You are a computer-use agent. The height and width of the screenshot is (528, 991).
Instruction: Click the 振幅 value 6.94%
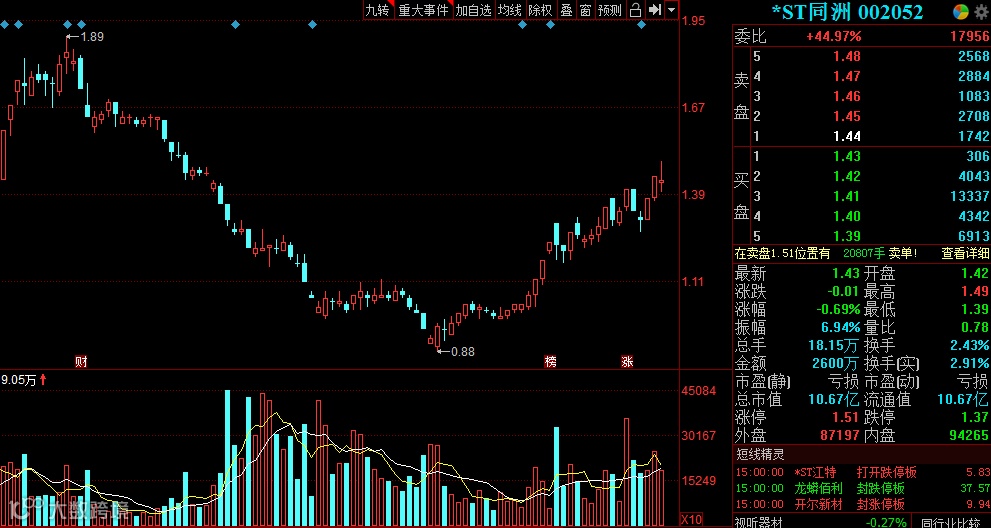(x=839, y=328)
